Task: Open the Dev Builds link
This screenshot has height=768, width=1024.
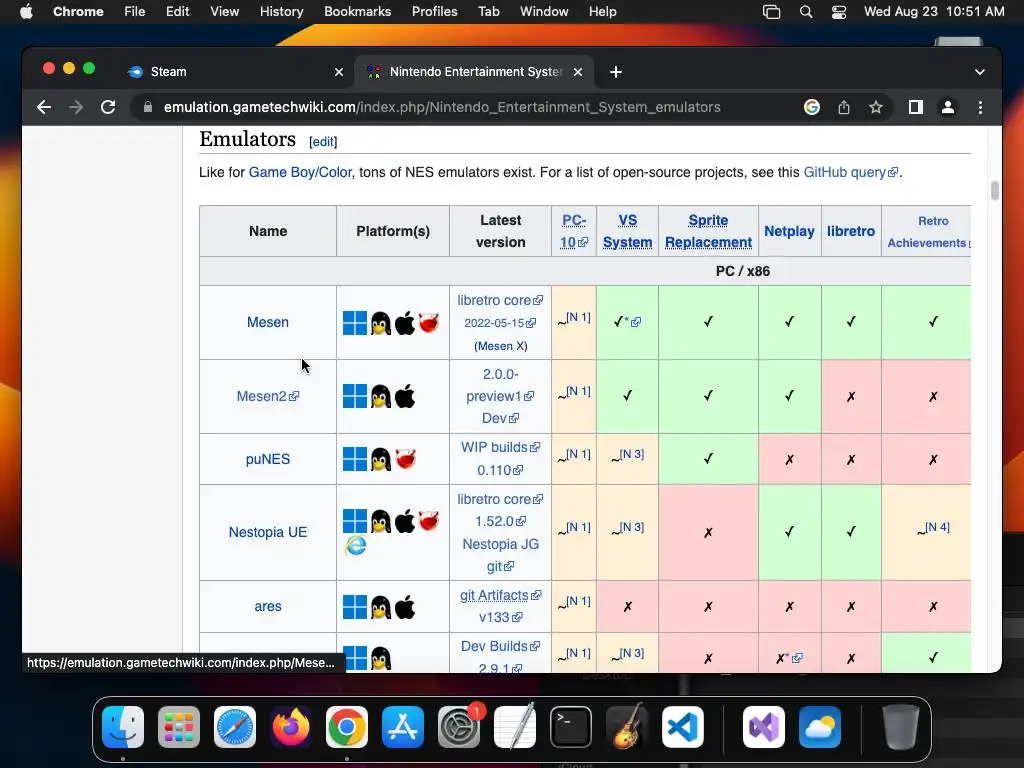Action: [500, 647]
